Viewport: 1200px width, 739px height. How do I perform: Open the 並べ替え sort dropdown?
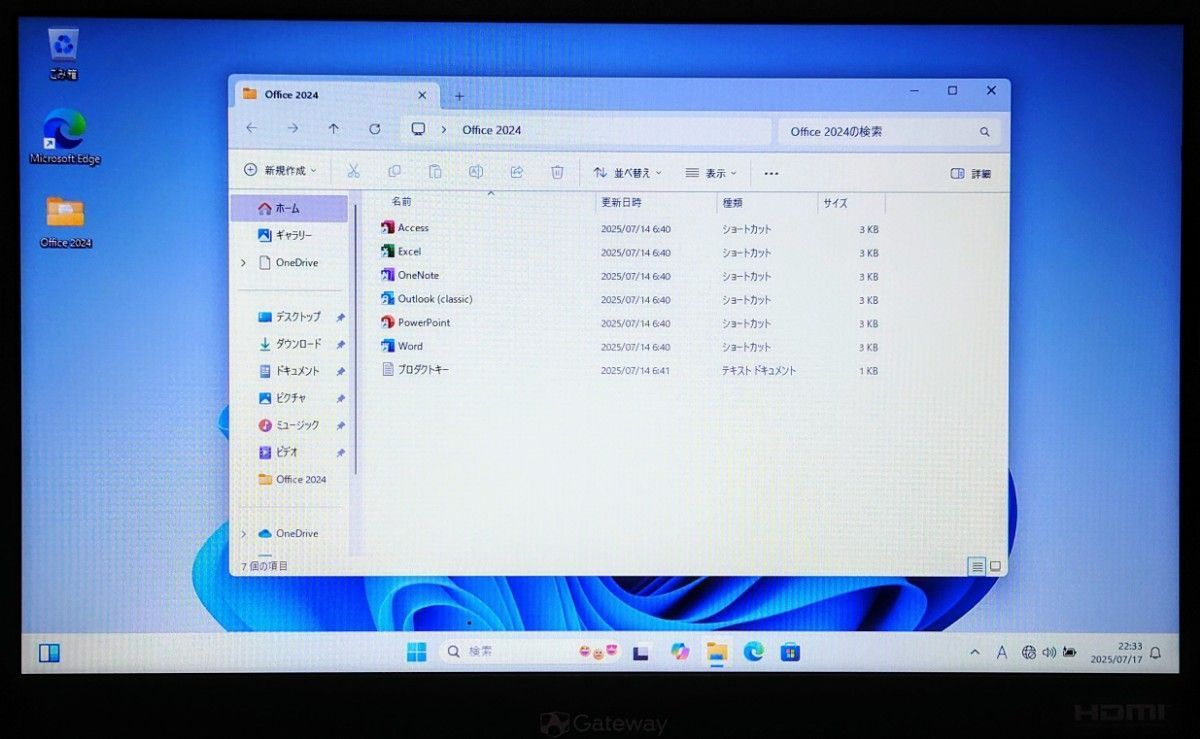tap(628, 173)
